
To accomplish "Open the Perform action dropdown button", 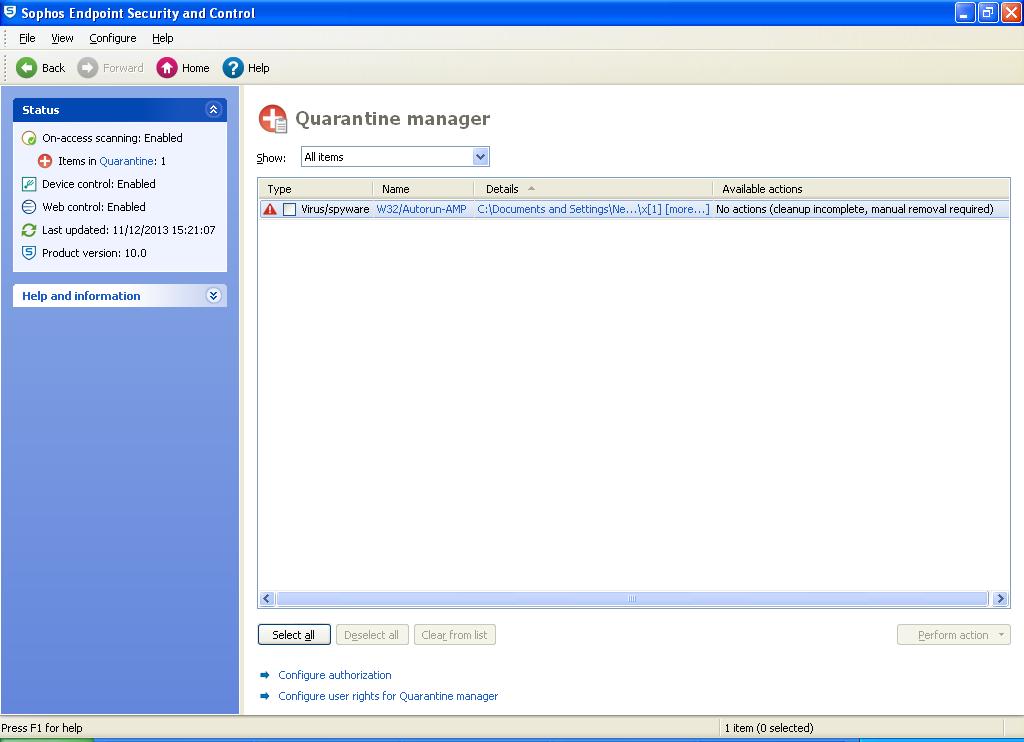I will 953,635.
